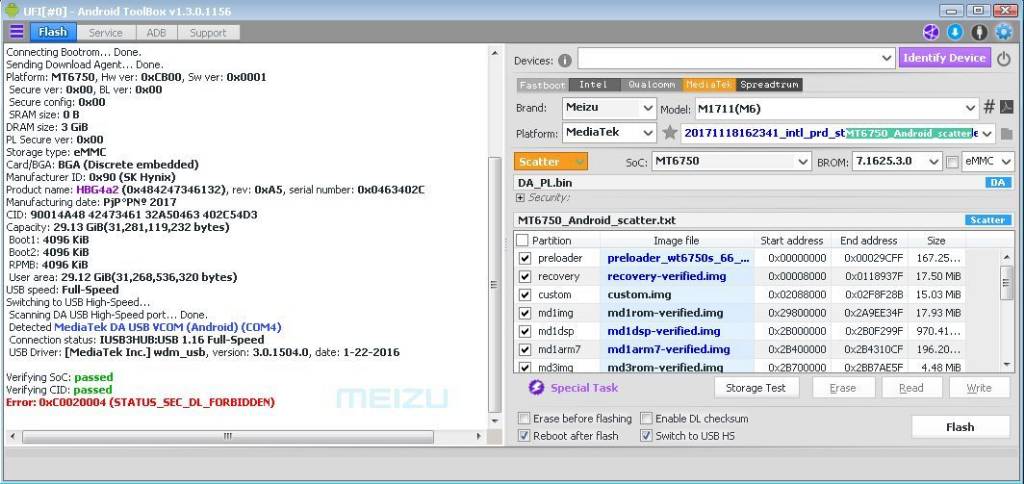Open the BROM version dropdown
Screen dimensions: 1024x484
coord(897,161)
